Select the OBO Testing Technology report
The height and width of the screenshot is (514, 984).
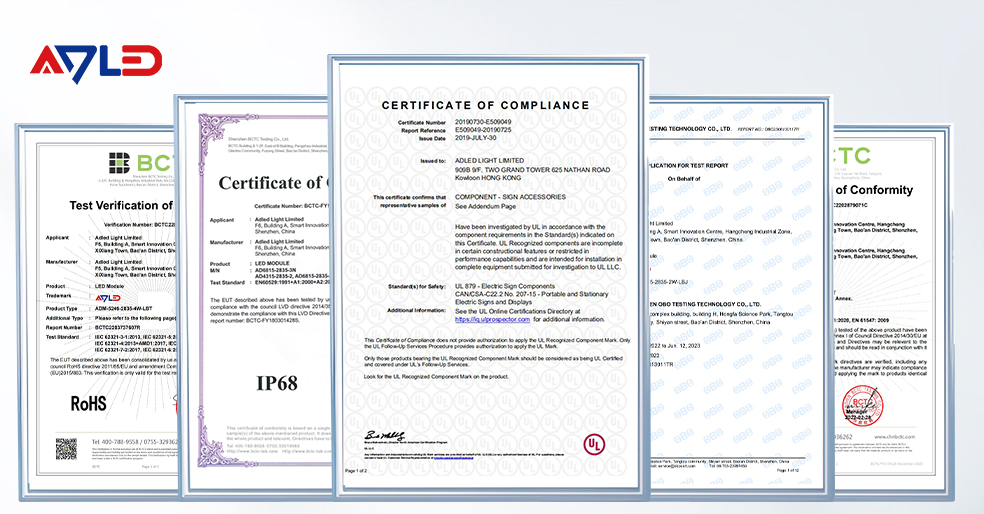click(739, 295)
